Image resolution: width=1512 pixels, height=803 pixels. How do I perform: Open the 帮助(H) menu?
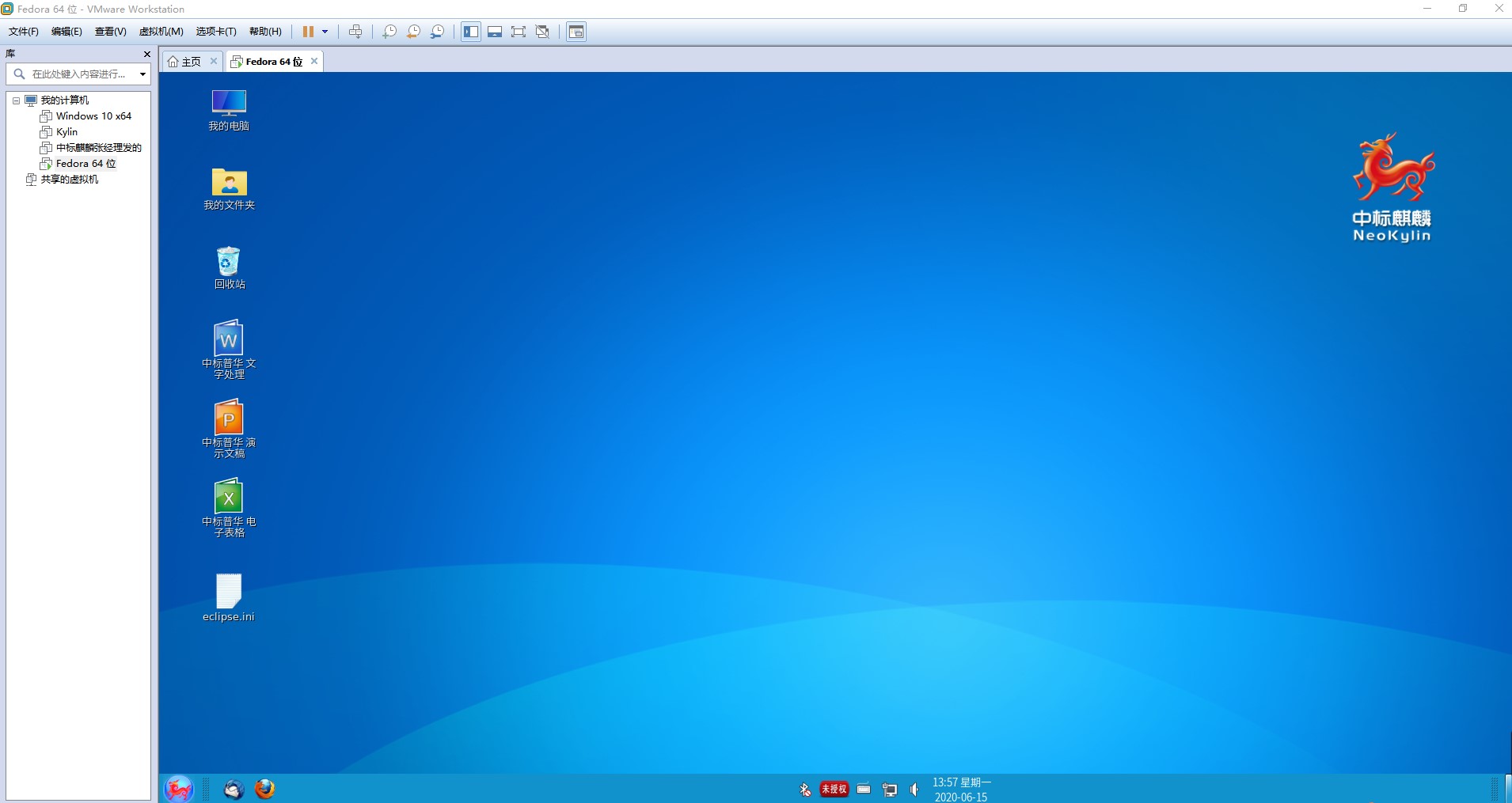click(x=265, y=32)
